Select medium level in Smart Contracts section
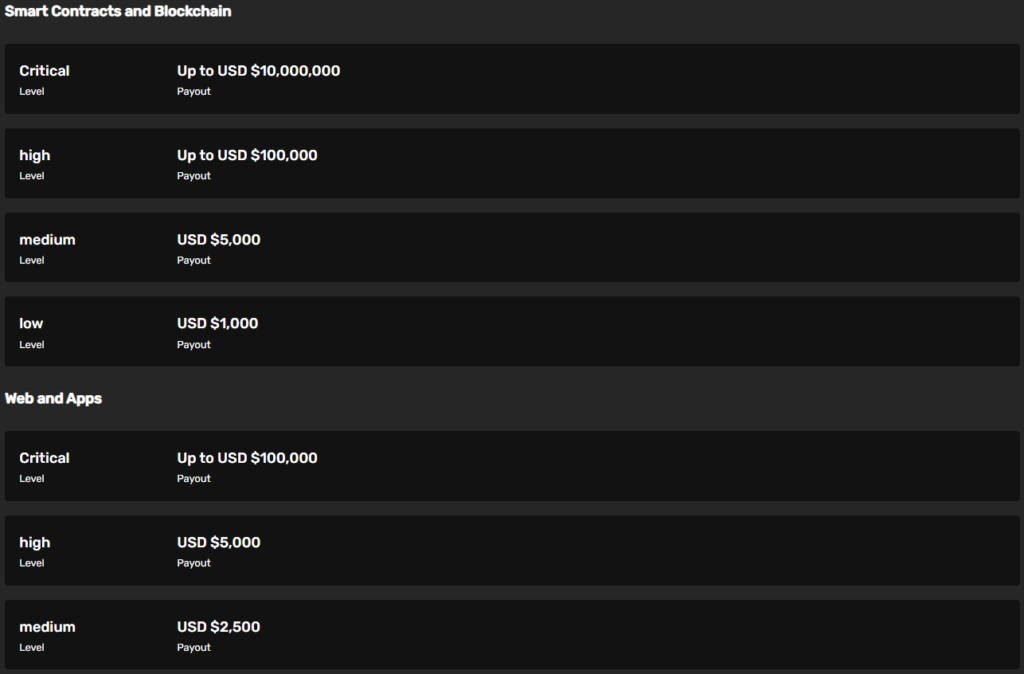 click(47, 240)
